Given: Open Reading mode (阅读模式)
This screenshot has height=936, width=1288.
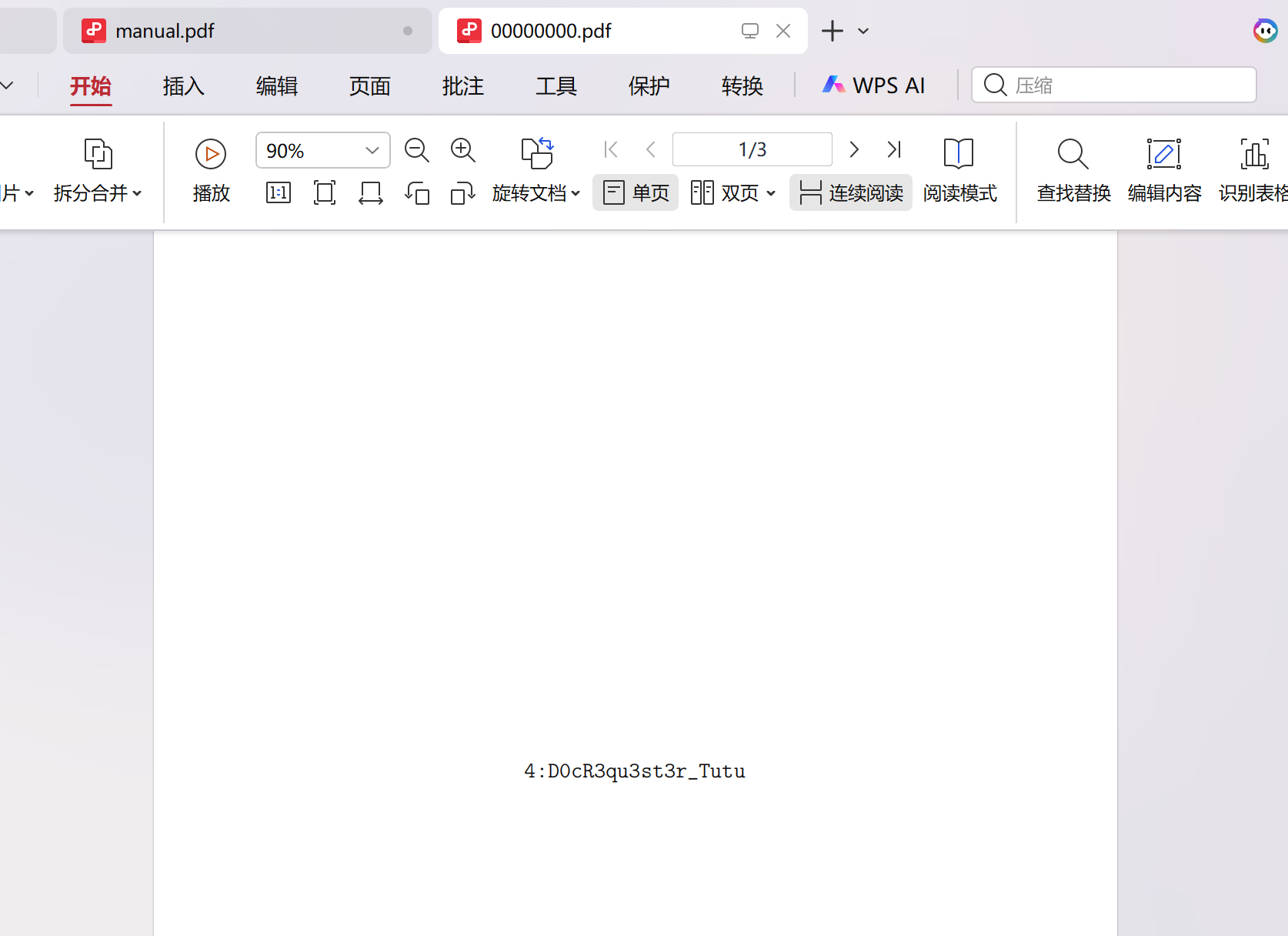Looking at the screenshot, I should pos(959,171).
